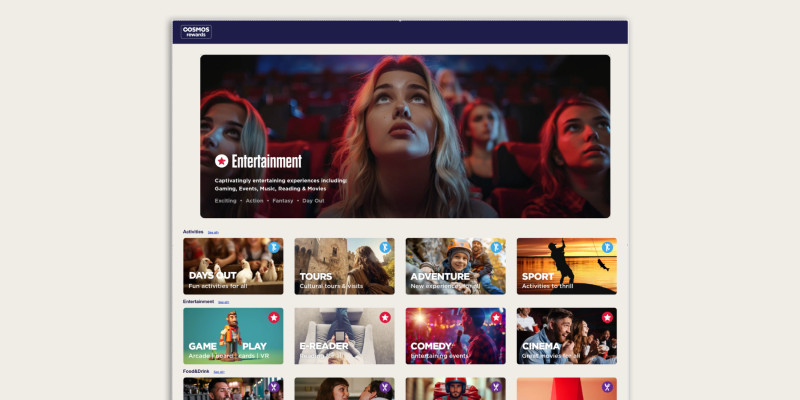The width and height of the screenshot is (800, 400).
Task: Open the E-Reader card
Action: click(344, 336)
